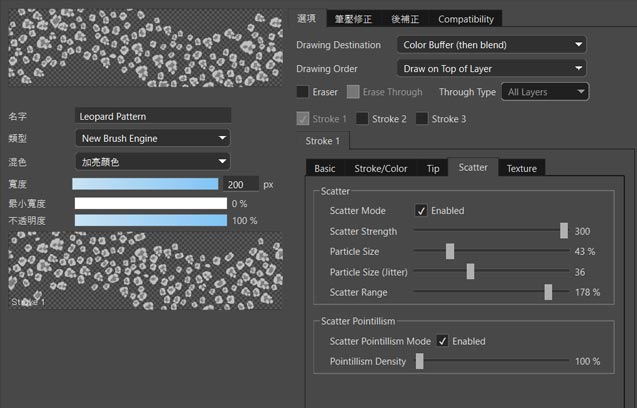Expand the Drawing Order dropdown
The height and width of the screenshot is (408, 637).
490,68
